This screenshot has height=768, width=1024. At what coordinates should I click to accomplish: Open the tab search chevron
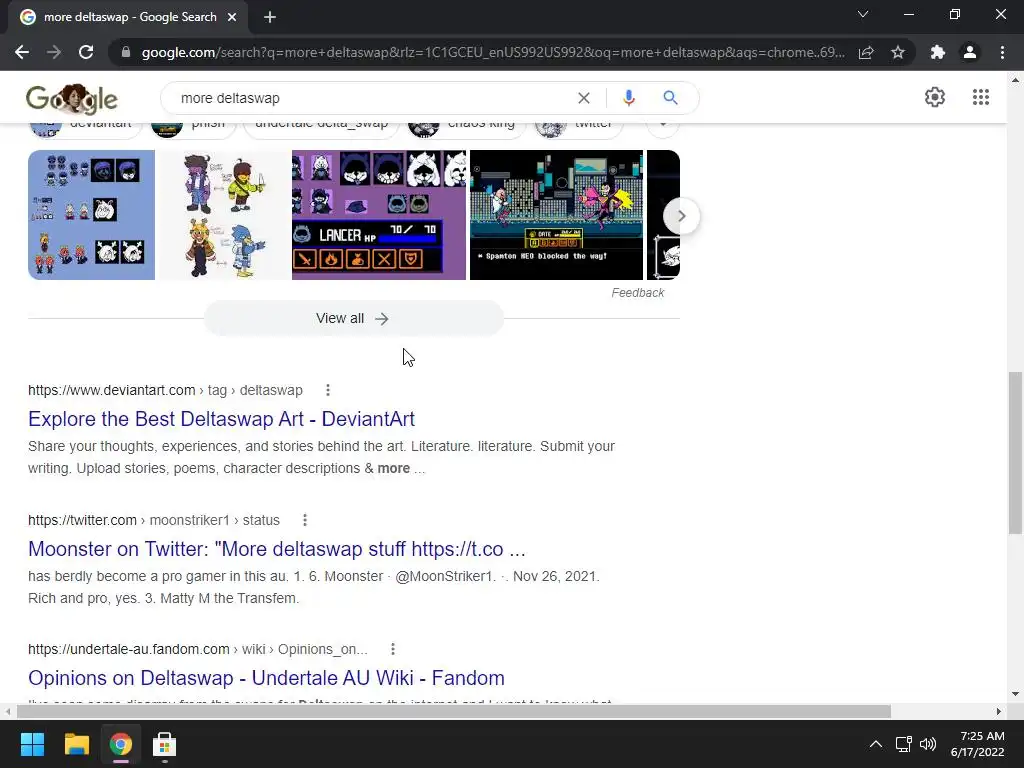tap(863, 14)
